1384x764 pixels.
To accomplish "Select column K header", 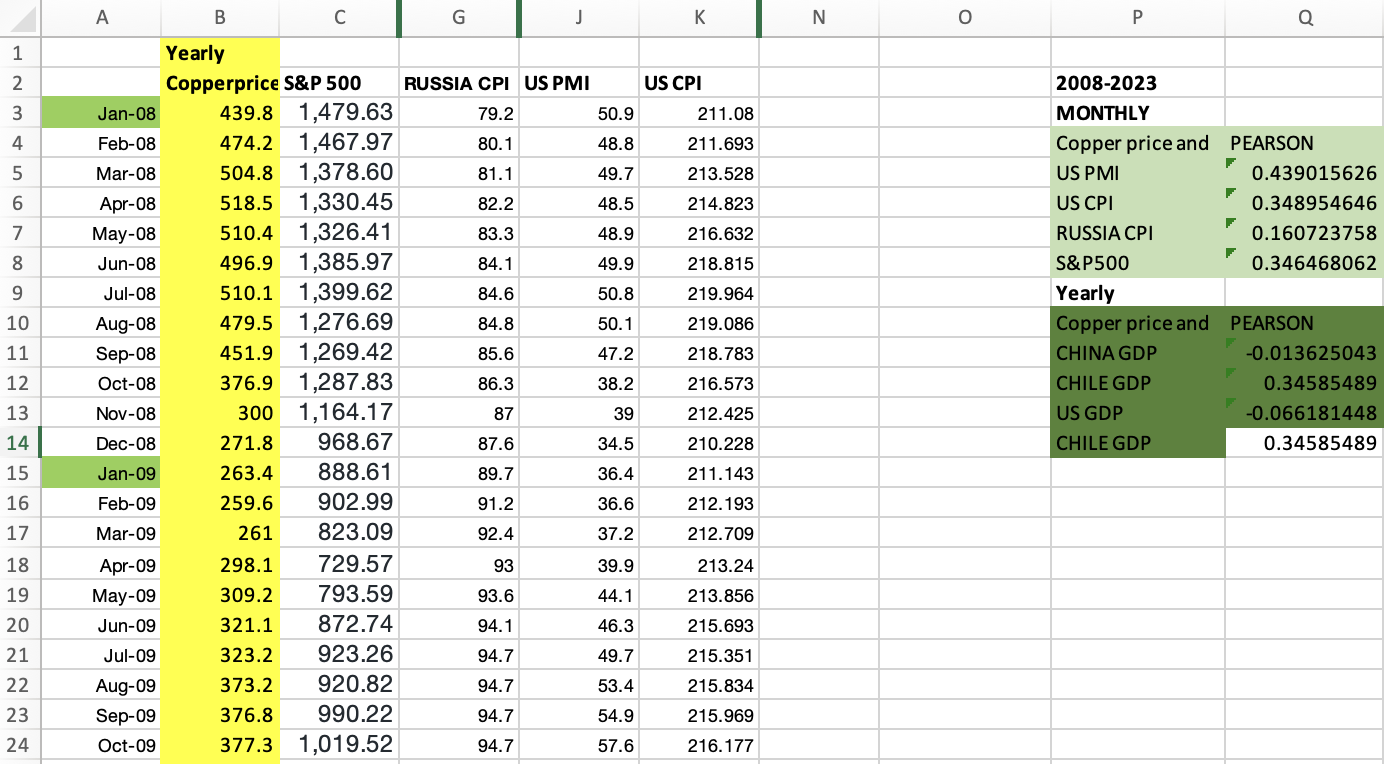I will (x=699, y=17).
